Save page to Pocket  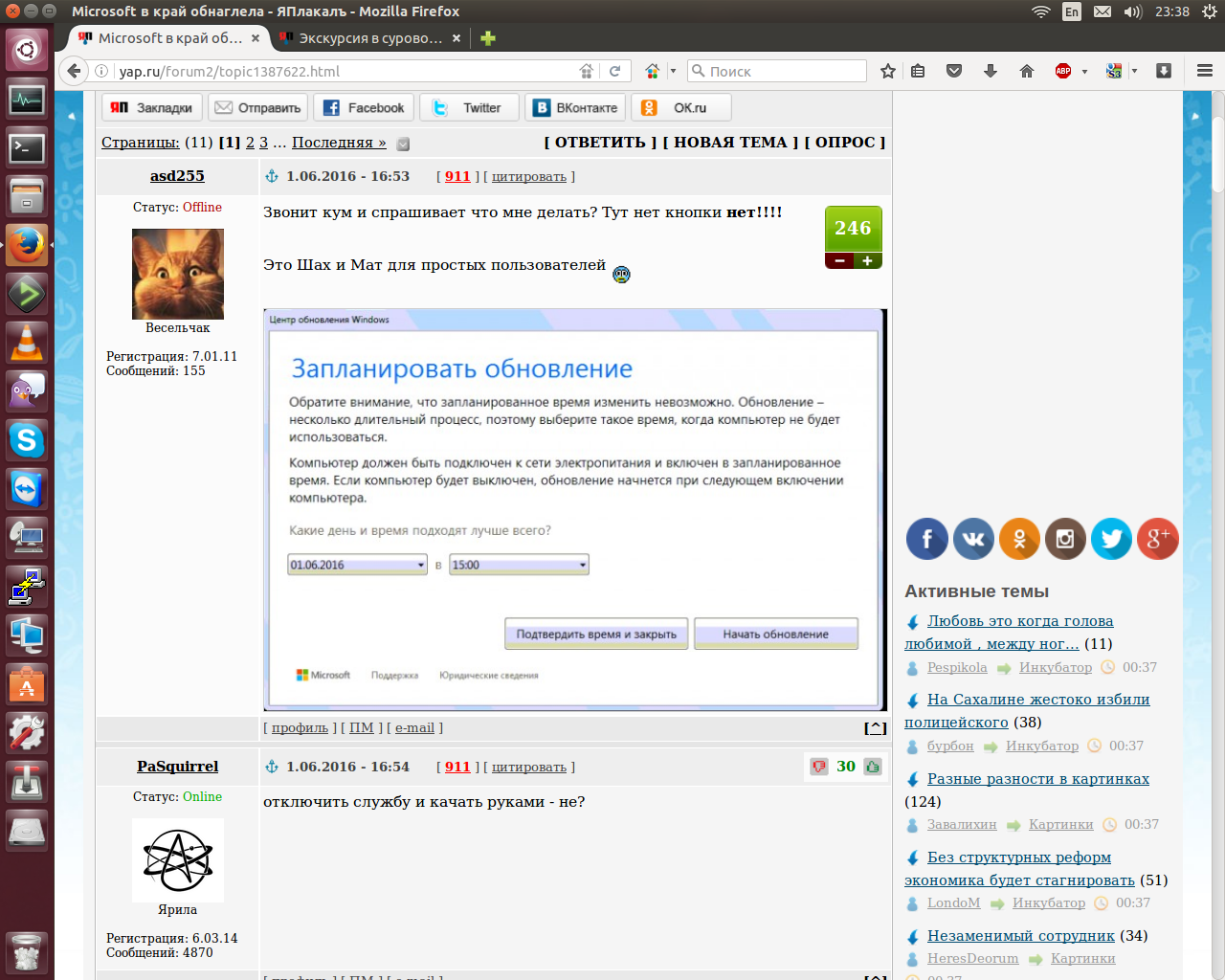click(954, 71)
